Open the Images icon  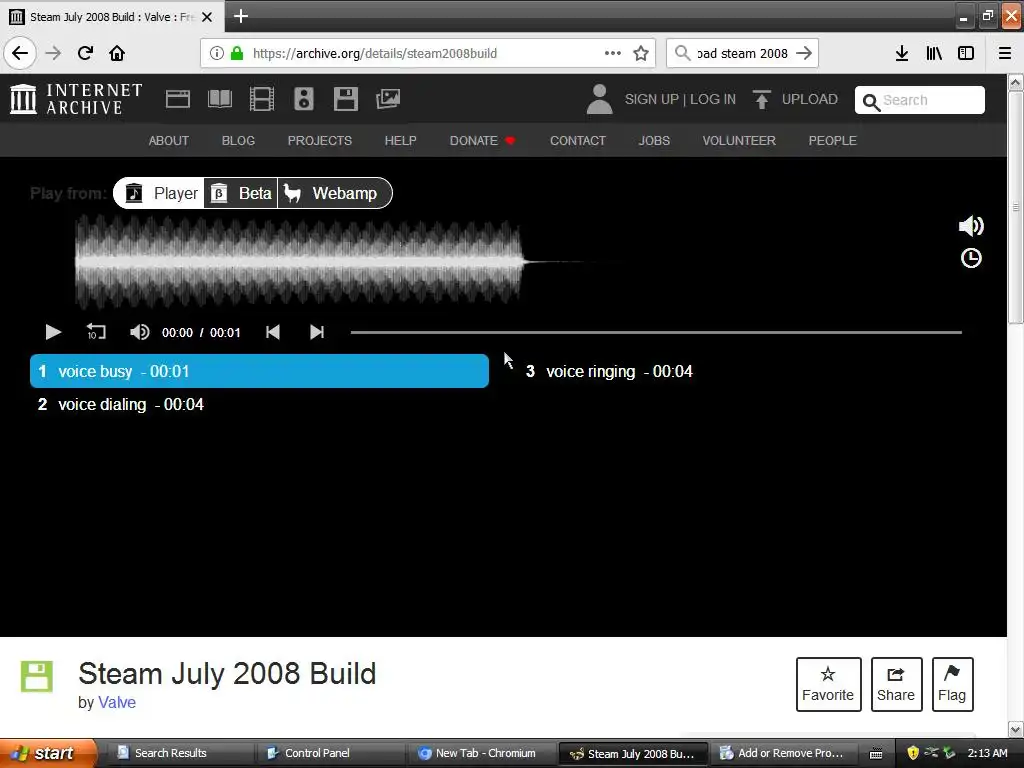(388, 99)
